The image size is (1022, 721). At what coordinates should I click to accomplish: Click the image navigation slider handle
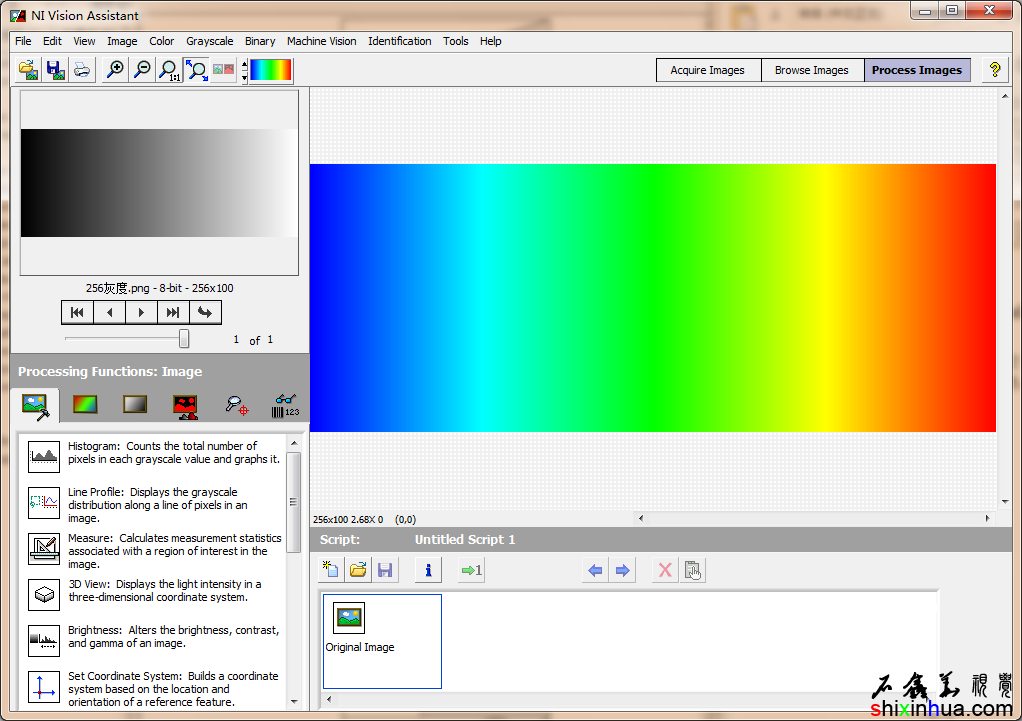coord(184,339)
